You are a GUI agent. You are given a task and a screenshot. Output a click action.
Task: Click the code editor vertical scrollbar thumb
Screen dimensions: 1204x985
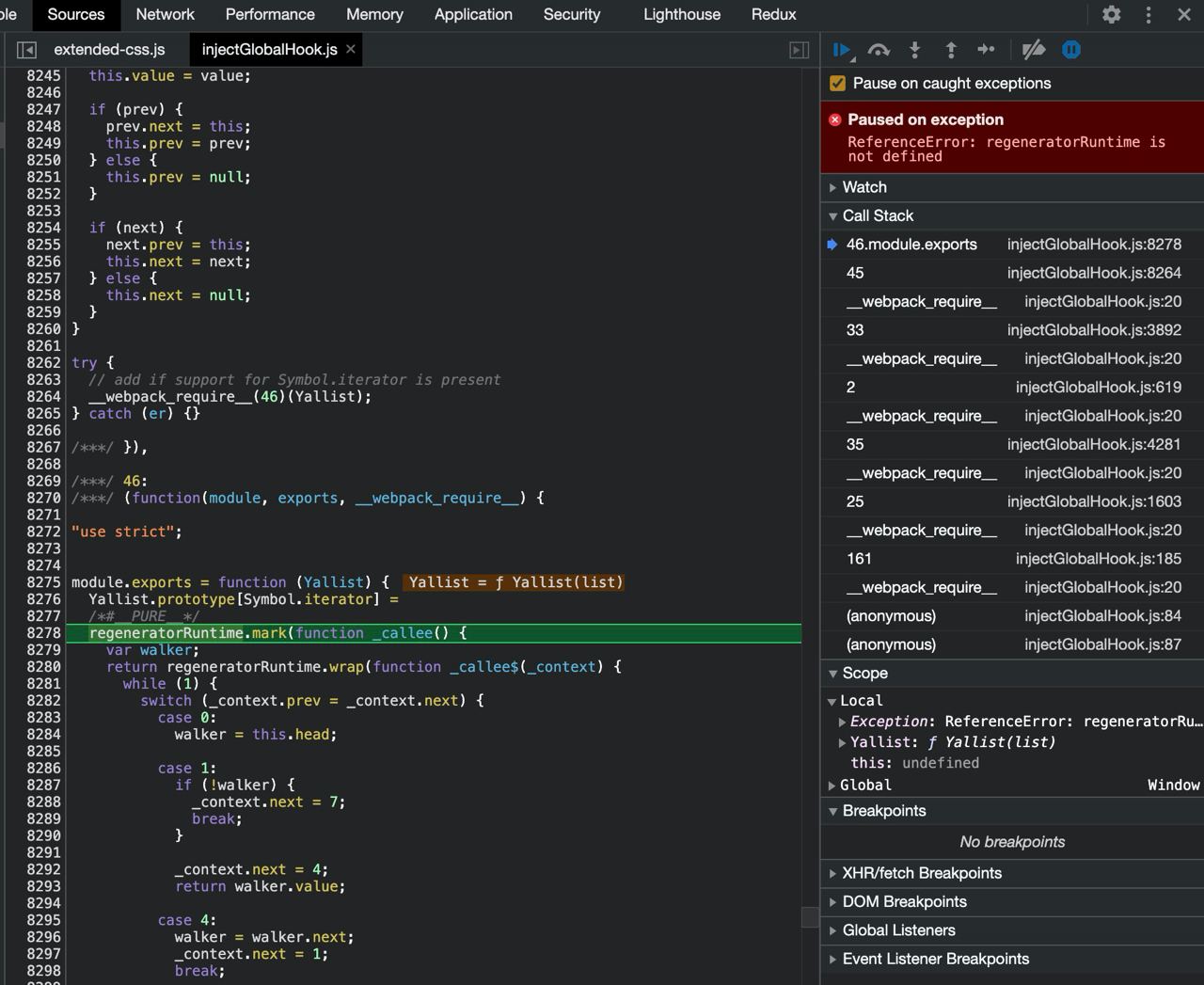pyautogui.click(x=809, y=917)
